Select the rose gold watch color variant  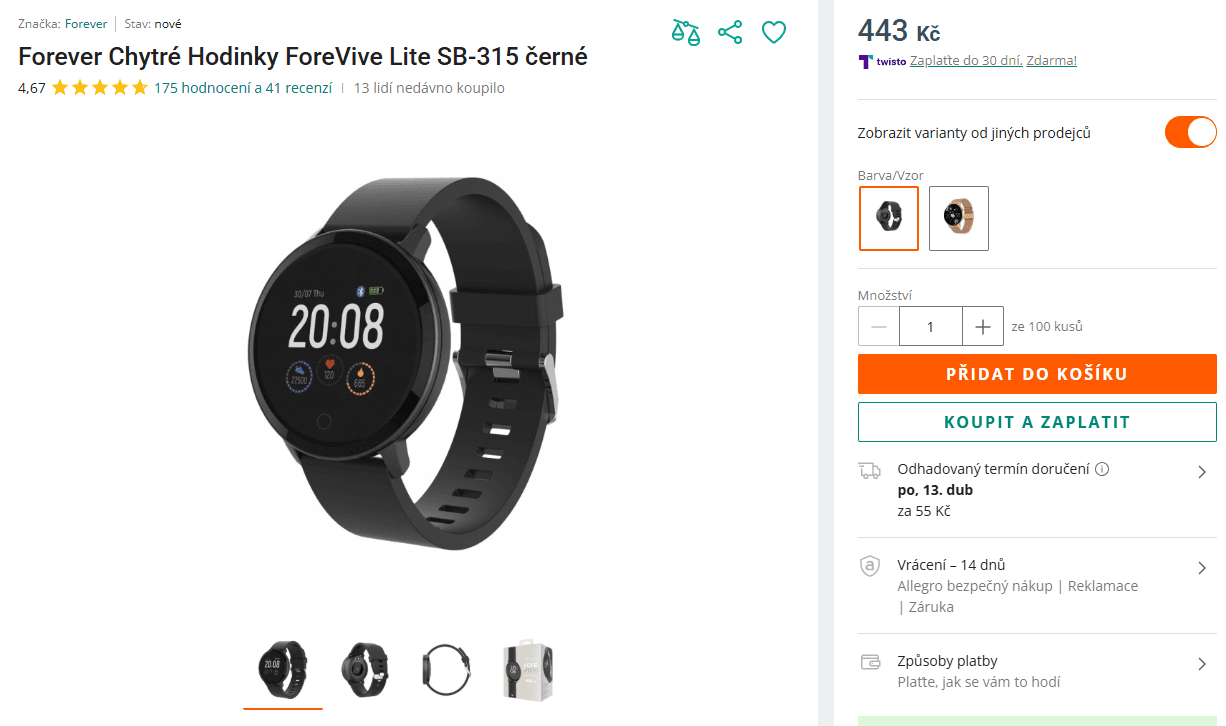tap(959, 218)
